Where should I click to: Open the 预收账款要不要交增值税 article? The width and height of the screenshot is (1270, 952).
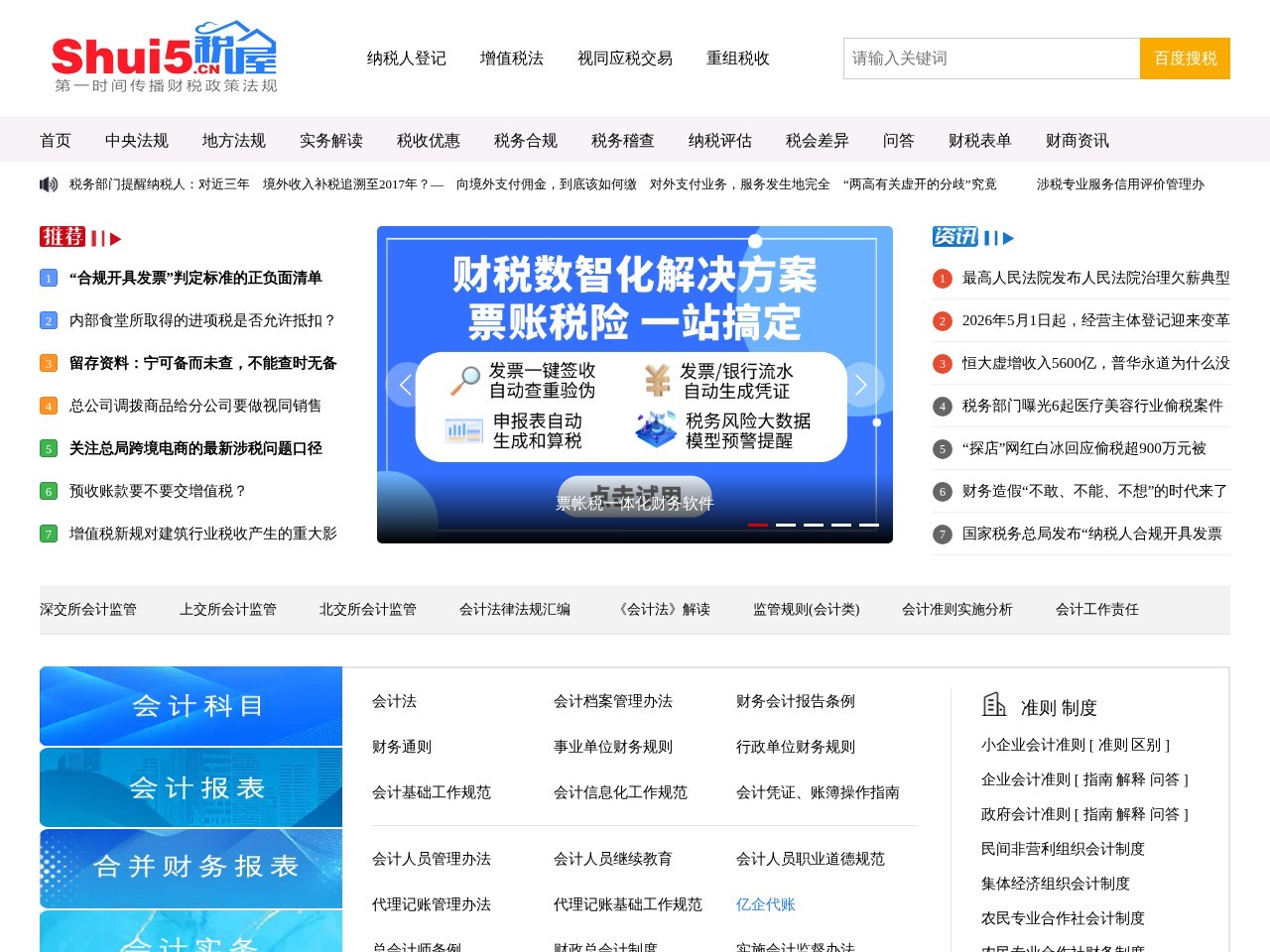(158, 491)
